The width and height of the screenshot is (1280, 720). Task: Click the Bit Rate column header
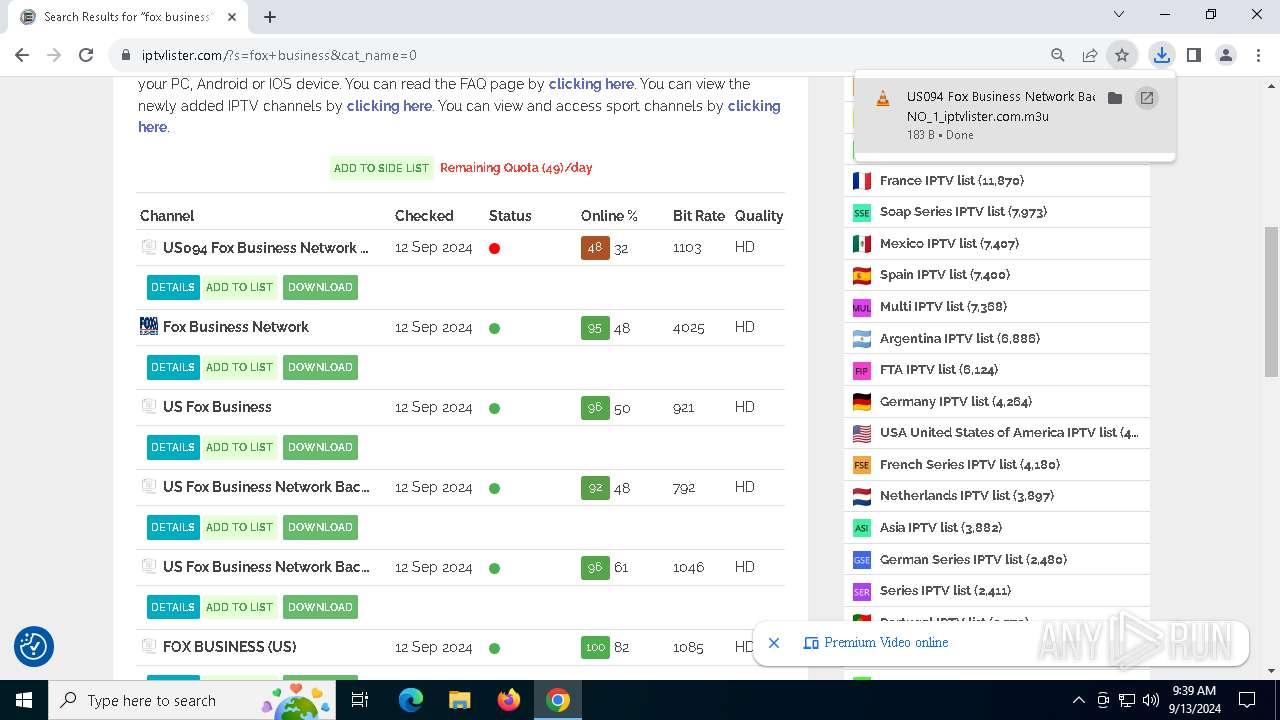click(x=698, y=216)
